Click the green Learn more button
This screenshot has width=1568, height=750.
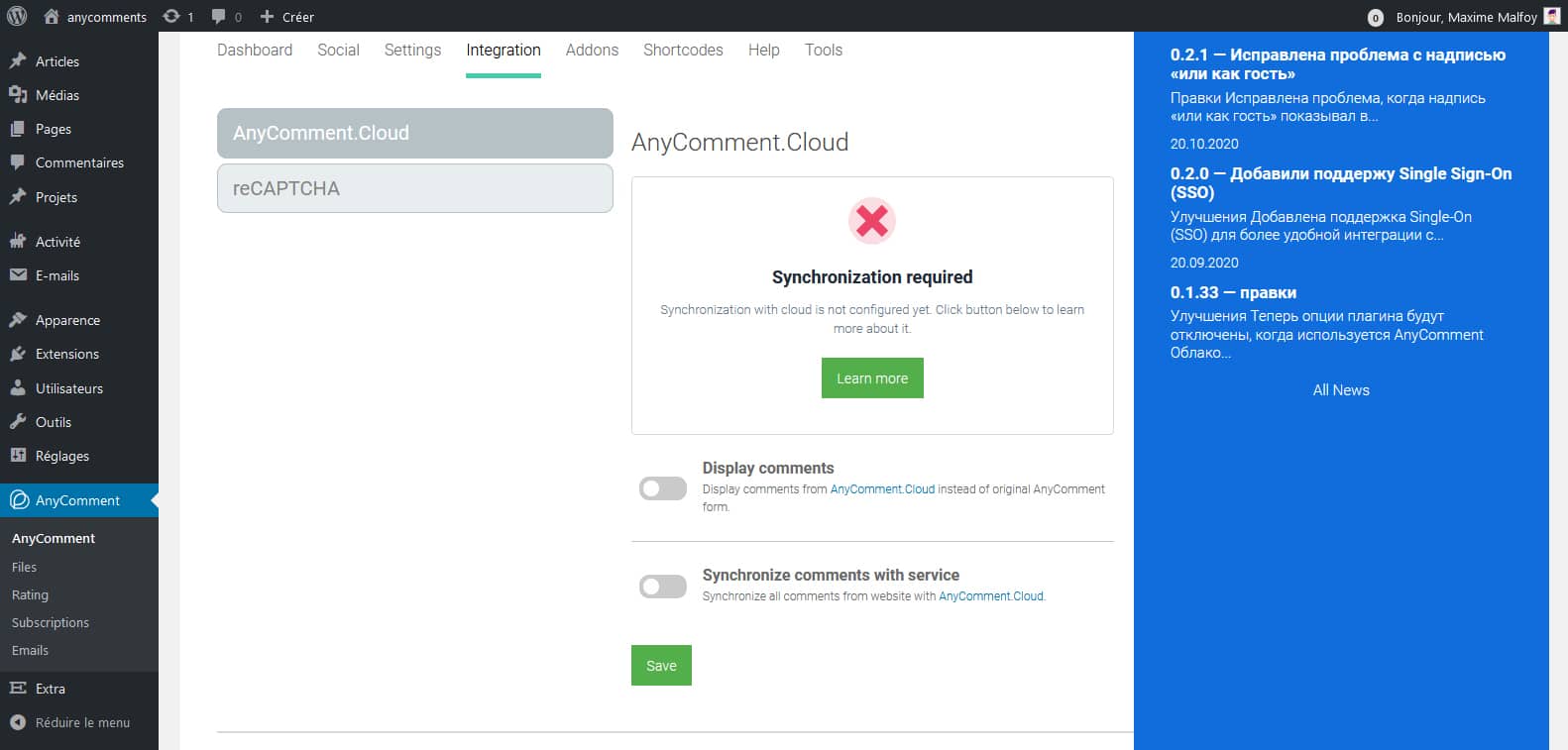pyautogui.click(x=872, y=378)
